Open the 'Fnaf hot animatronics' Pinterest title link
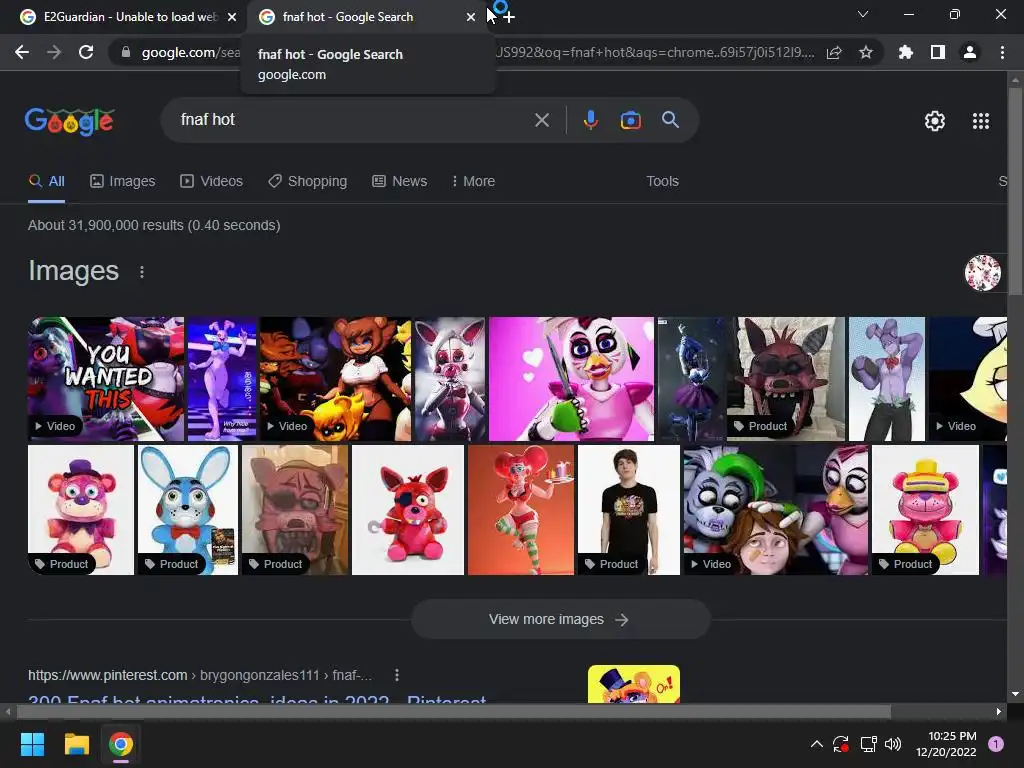 (257, 699)
